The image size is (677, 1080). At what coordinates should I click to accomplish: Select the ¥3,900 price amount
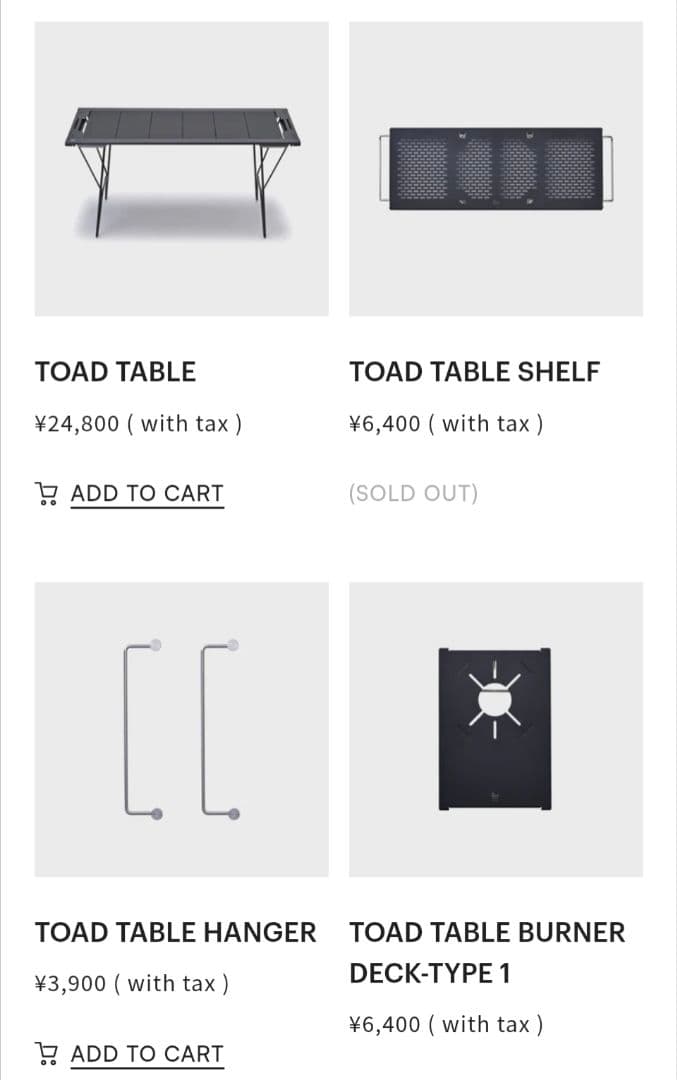tap(70, 984)
